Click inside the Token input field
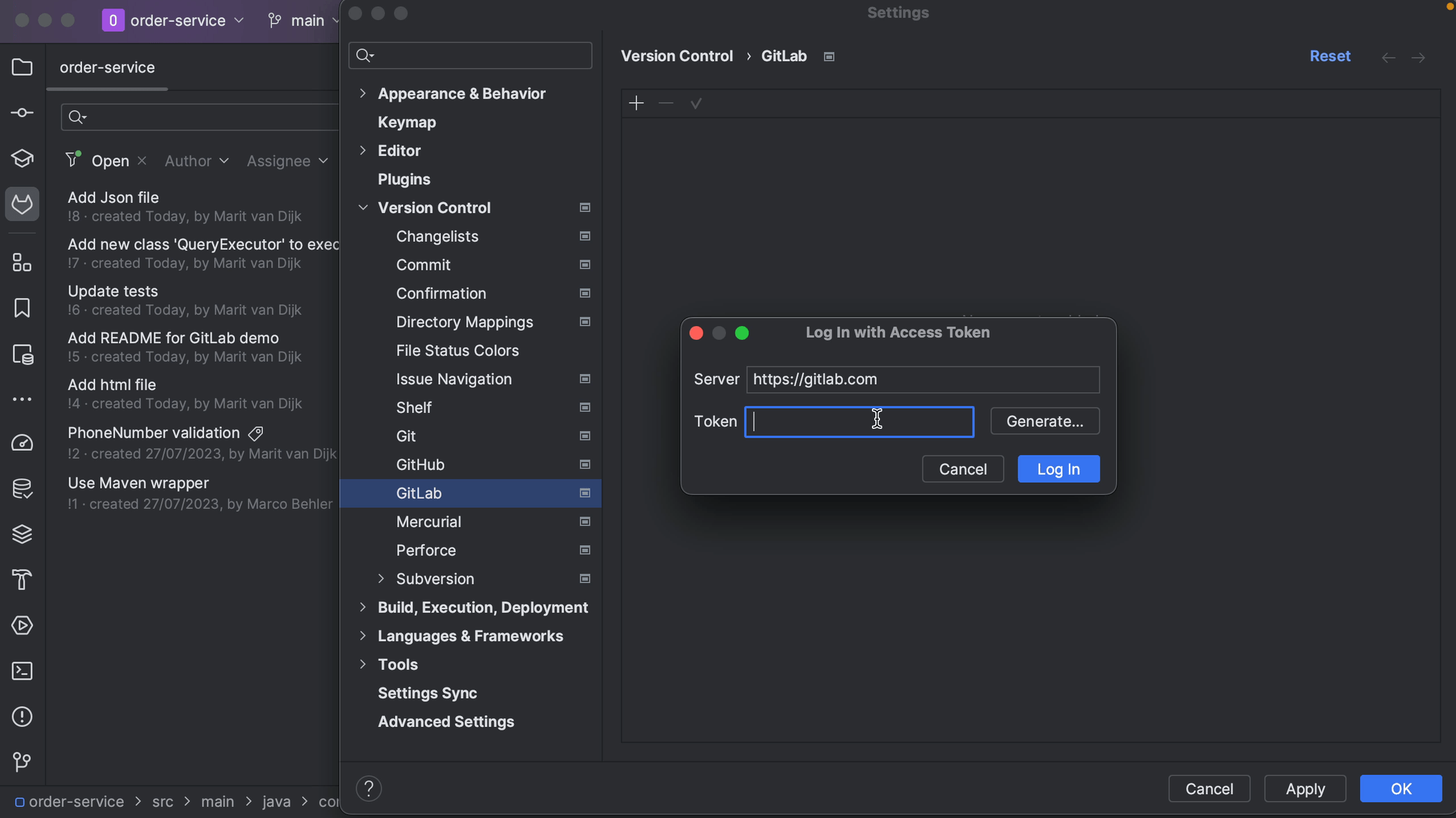The image size is (1456, 818). (x=858, y=421)
